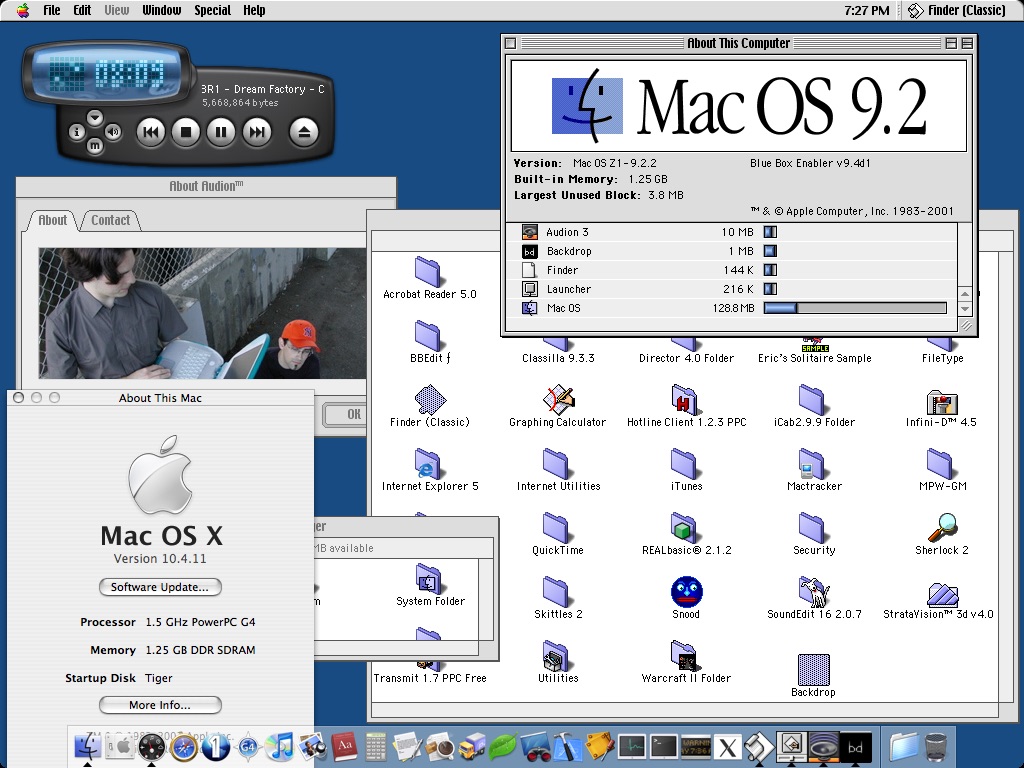This screenshot has height=768, width=1024.
Task: Open the Apple menu
Action: point(23,10)
